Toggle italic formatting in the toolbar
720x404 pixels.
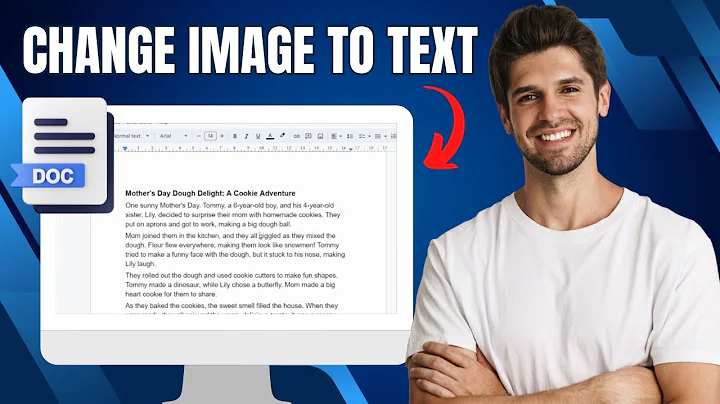click(x=246, y=136)
